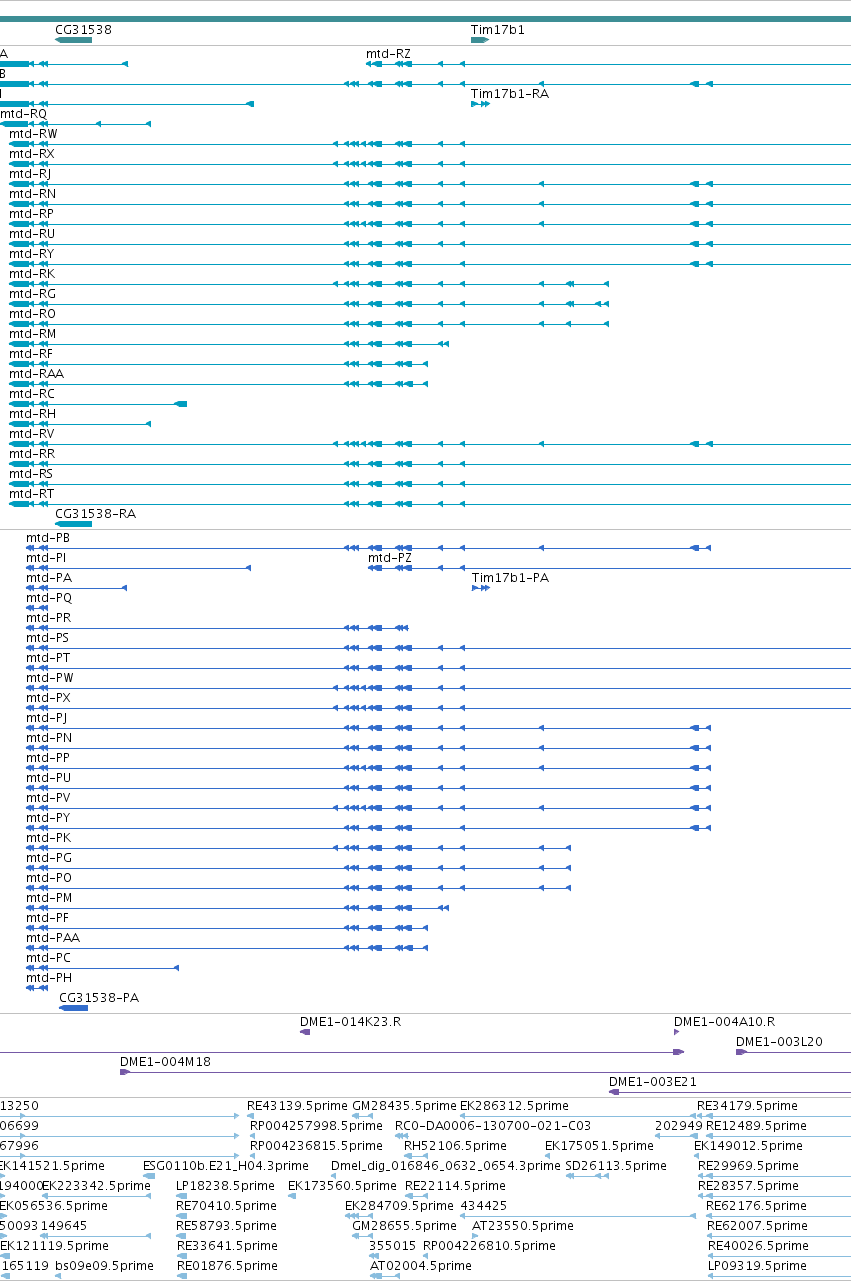Click the blue CG31538-PA protein glyph

coord(74,1008)
